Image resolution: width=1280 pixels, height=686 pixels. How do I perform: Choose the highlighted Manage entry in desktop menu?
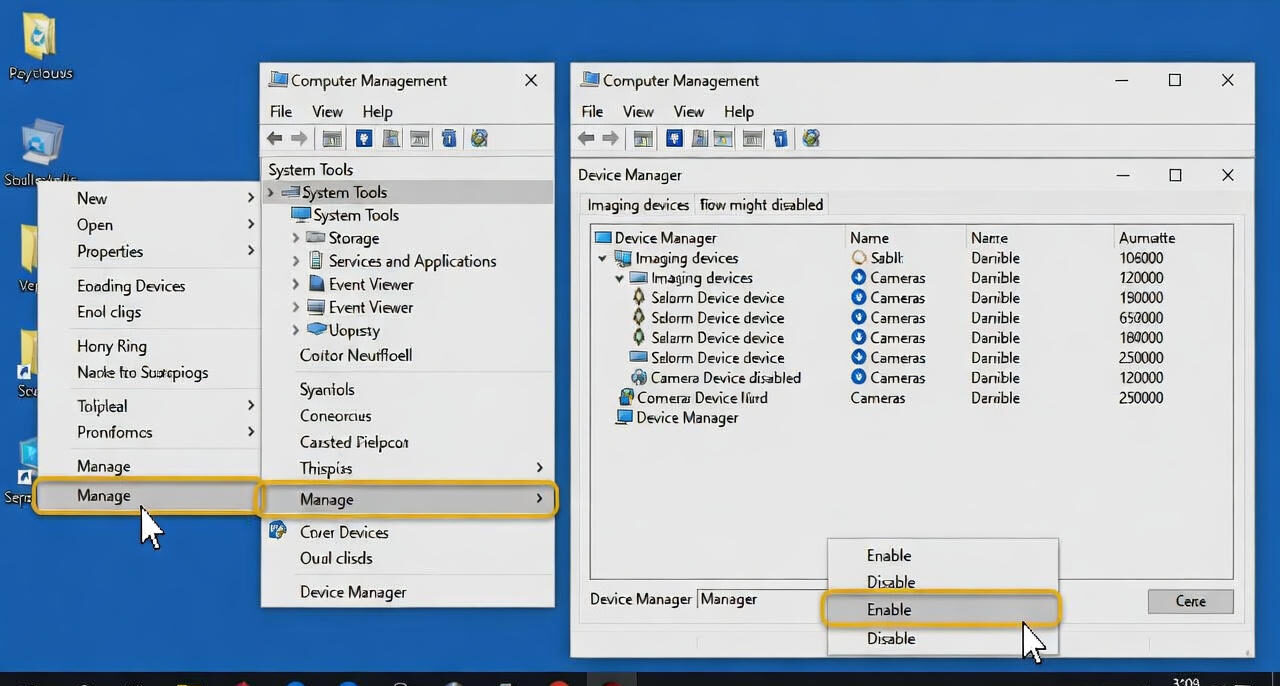(148, 496)
